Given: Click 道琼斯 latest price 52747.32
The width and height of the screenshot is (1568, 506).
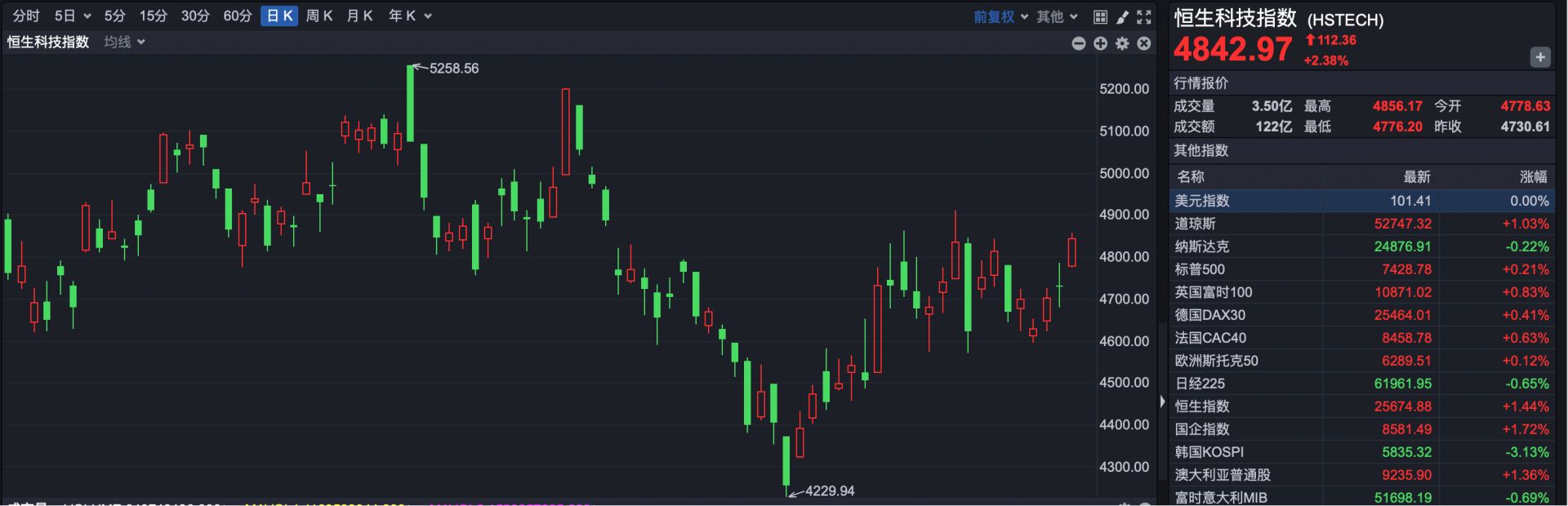Looking at the screenshot, I should 1403,224.
